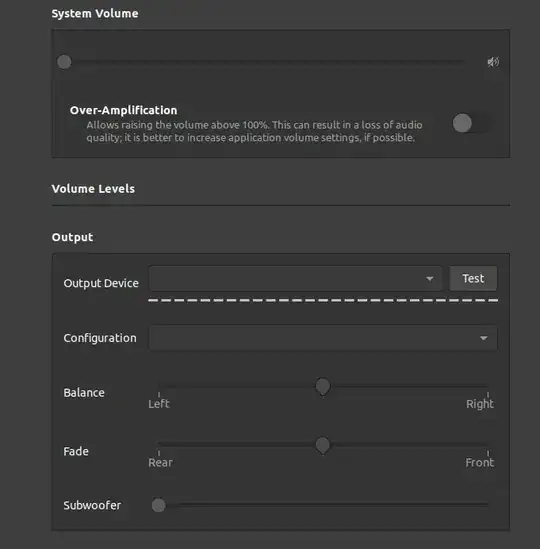Click the Test button
Viewport: 540px width, 549px height.
[473, 278]
